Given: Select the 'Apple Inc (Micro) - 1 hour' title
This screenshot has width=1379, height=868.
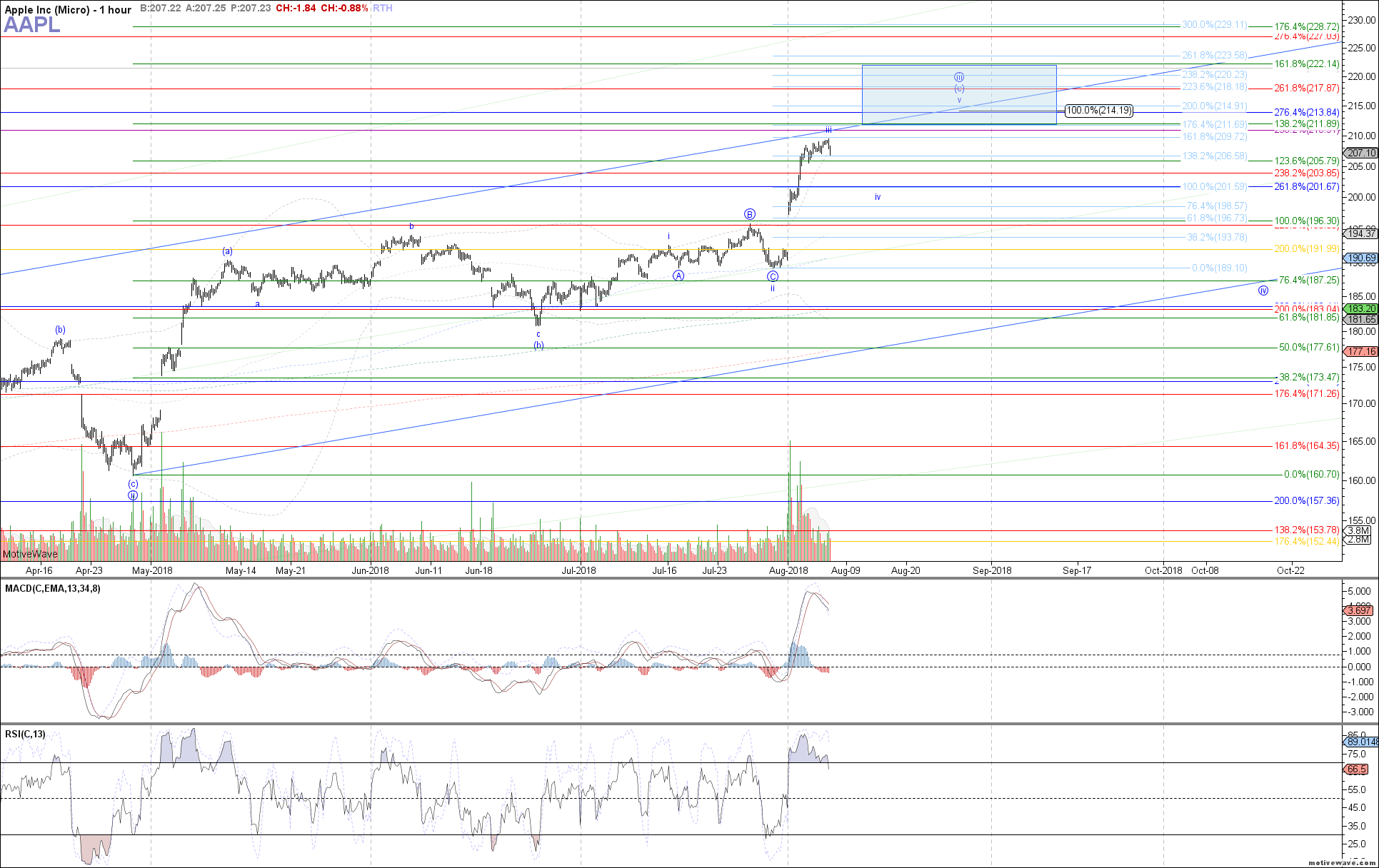Looking at the screenshot, I should 68,9.
